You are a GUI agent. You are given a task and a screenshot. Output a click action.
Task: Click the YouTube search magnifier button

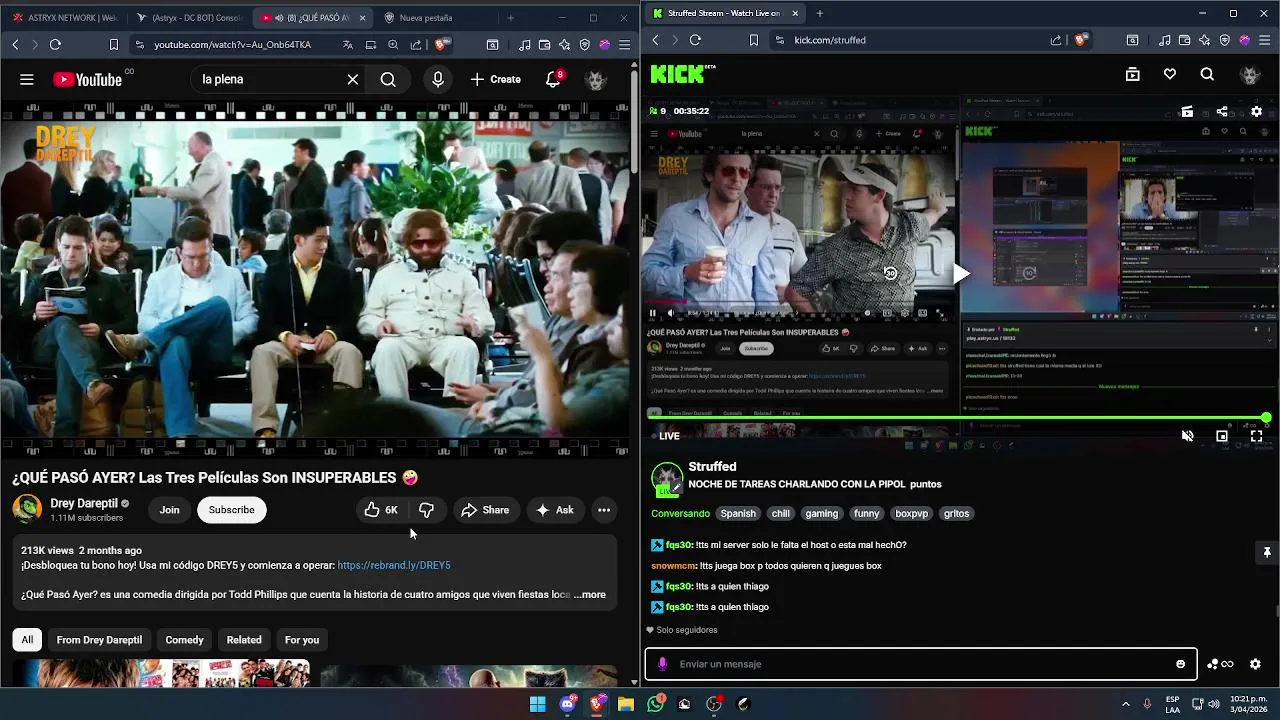point(388,79)
